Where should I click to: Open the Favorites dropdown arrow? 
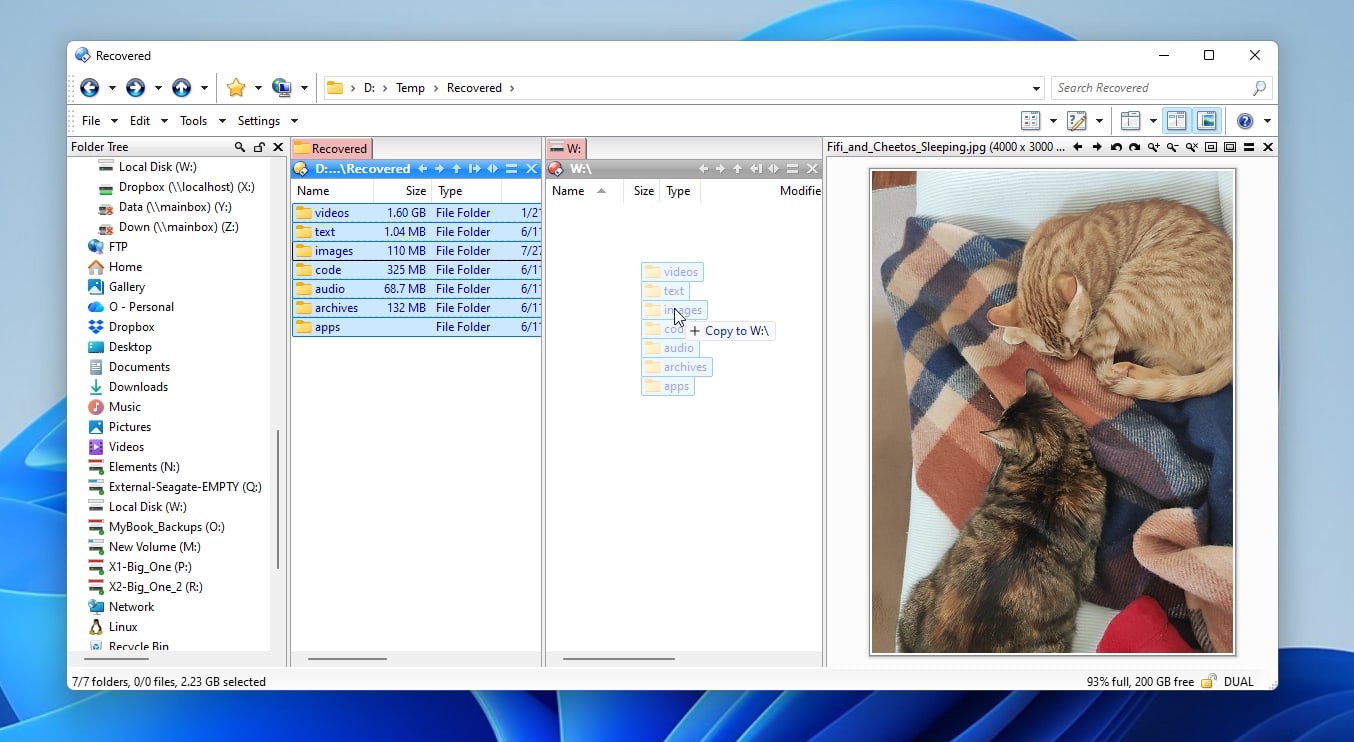coord(258,88)
